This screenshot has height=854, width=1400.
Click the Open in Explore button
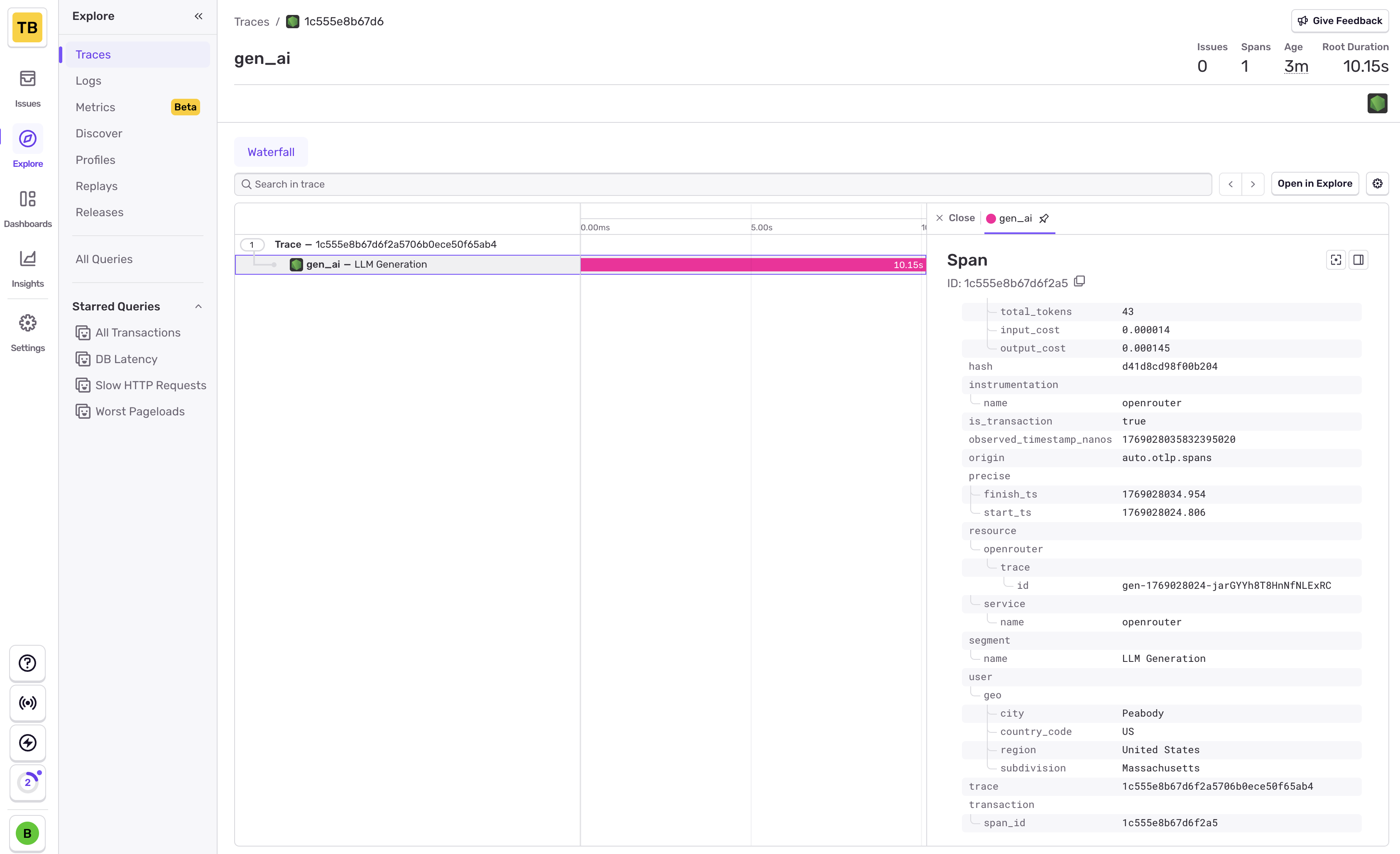[1314, 183]
